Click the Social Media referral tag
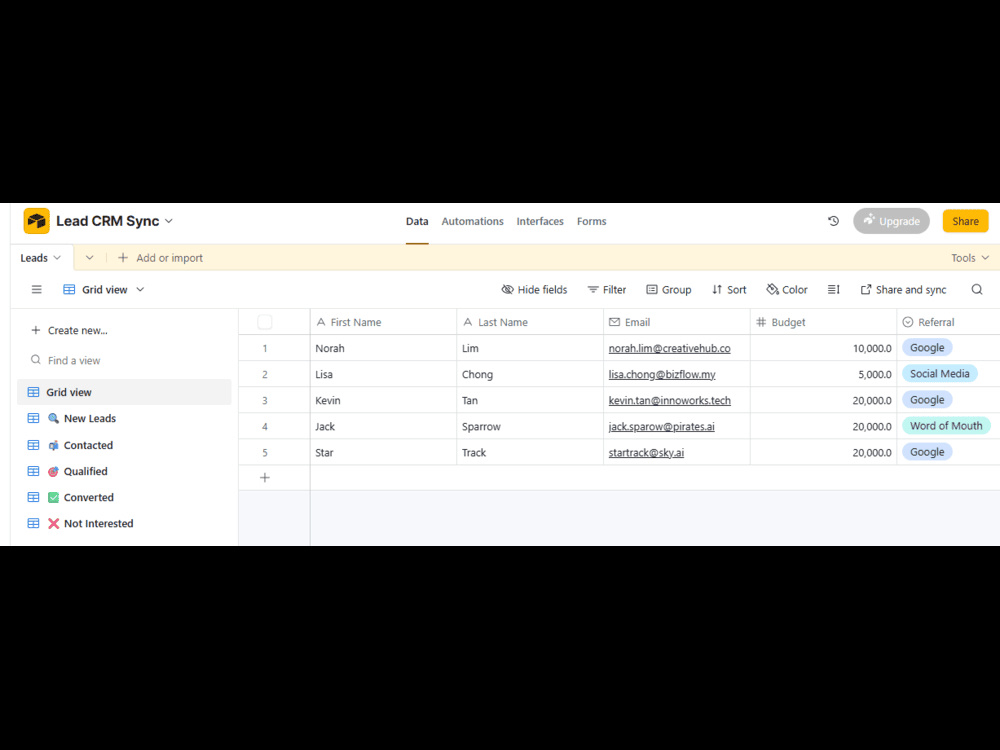Image resolution: width=1000 pixels, height=750 pixels. [939, 374]
